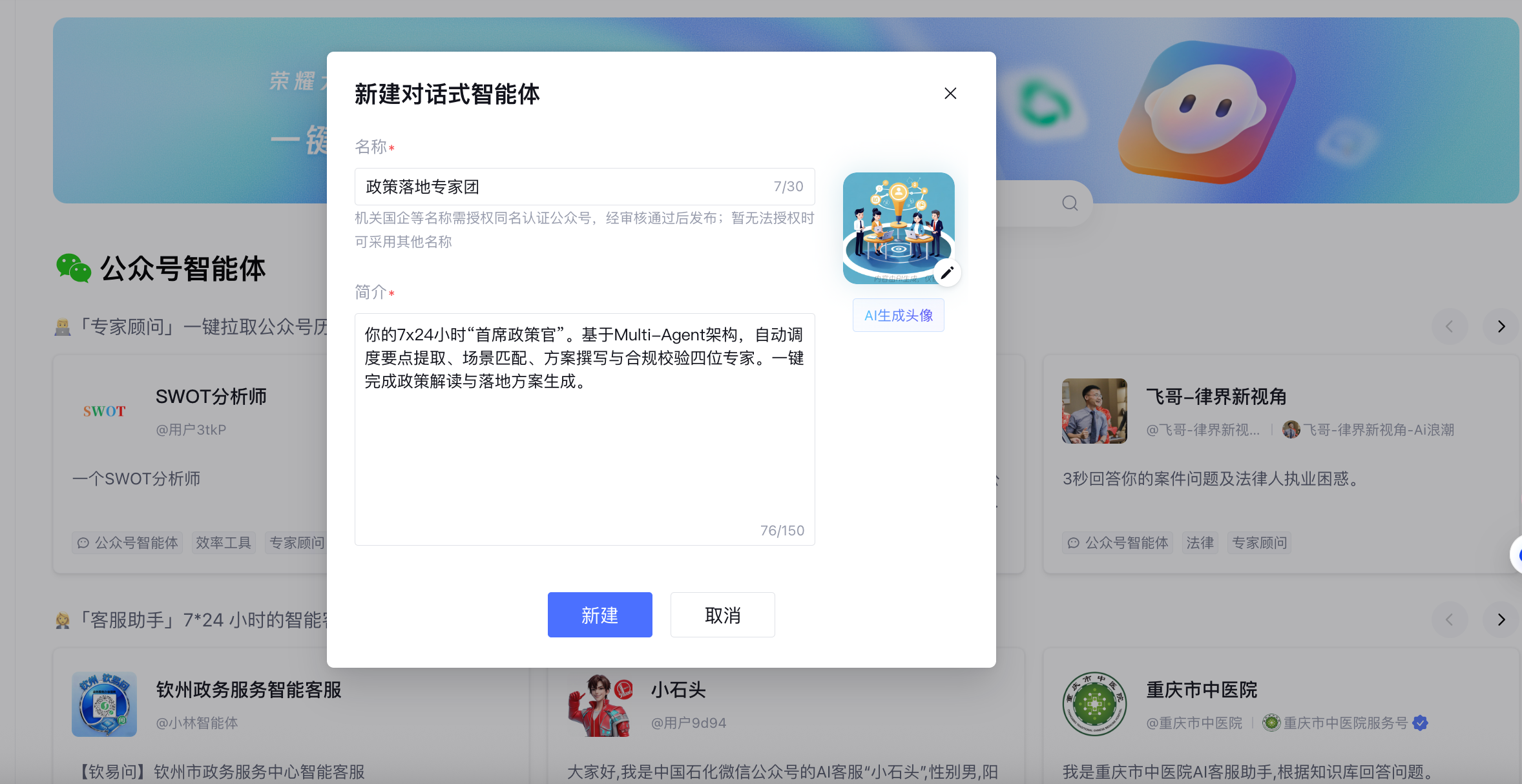Click previous arrow in 专家顾问 row

click(x=1449, y=327)
